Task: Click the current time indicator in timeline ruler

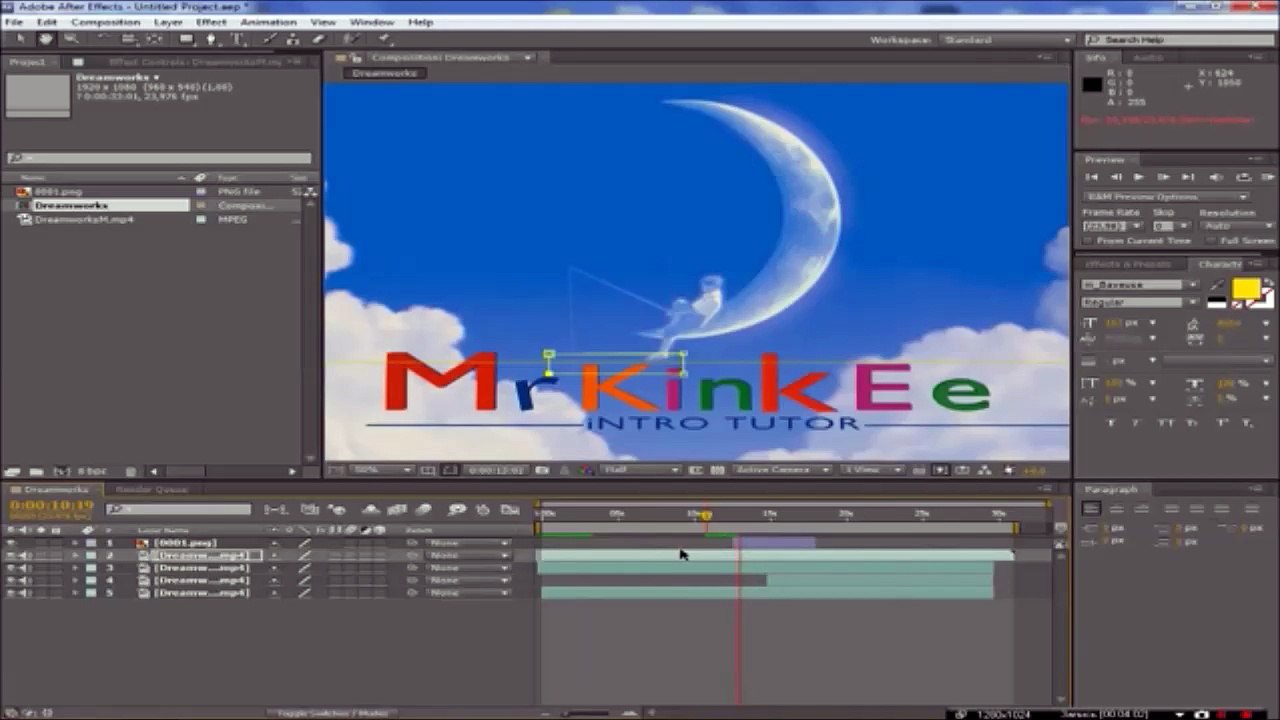Action: pos(706,515)
